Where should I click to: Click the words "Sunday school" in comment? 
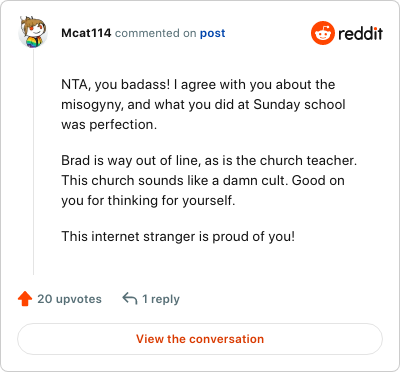click(x=299, y=105)
